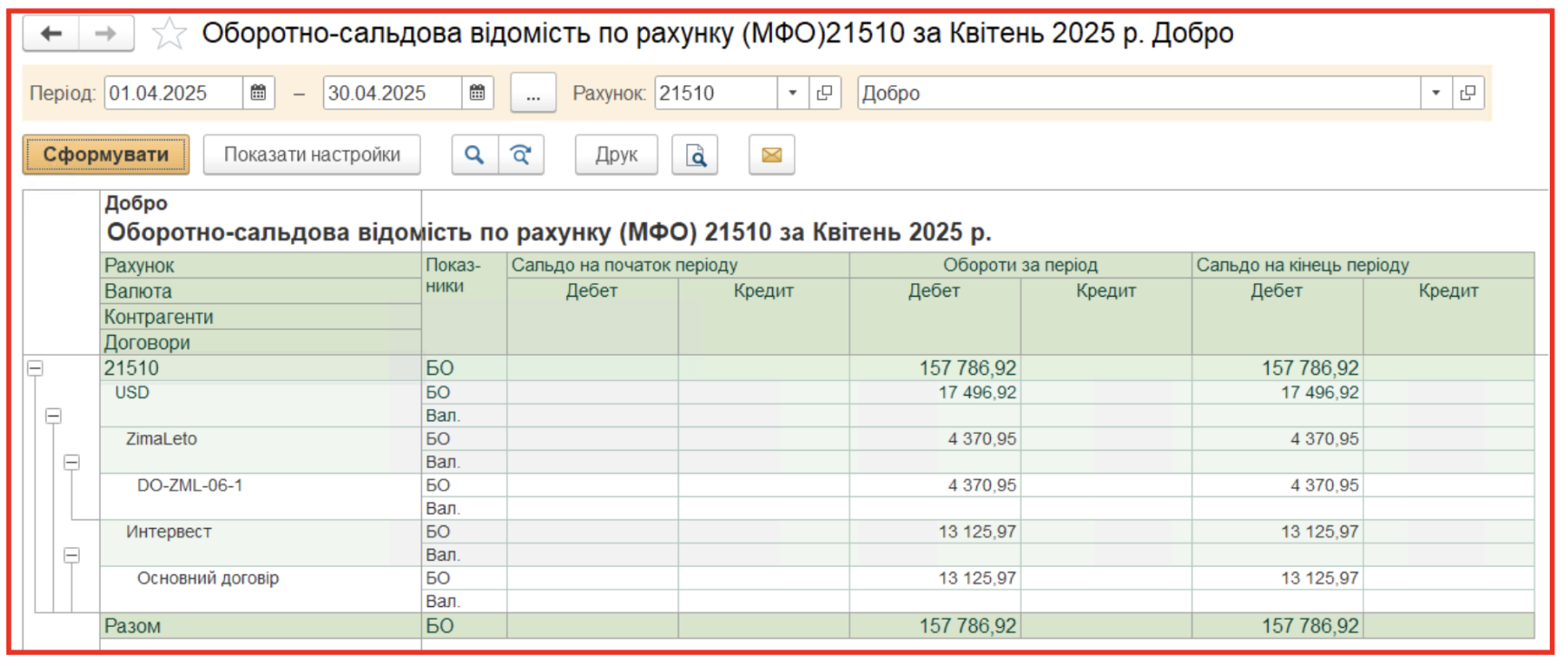Image resolution: width=1568 pixels, height=666 pixels.
Task: Select the DO-ZML-06-1 contract cell
Action: [260, 496]
